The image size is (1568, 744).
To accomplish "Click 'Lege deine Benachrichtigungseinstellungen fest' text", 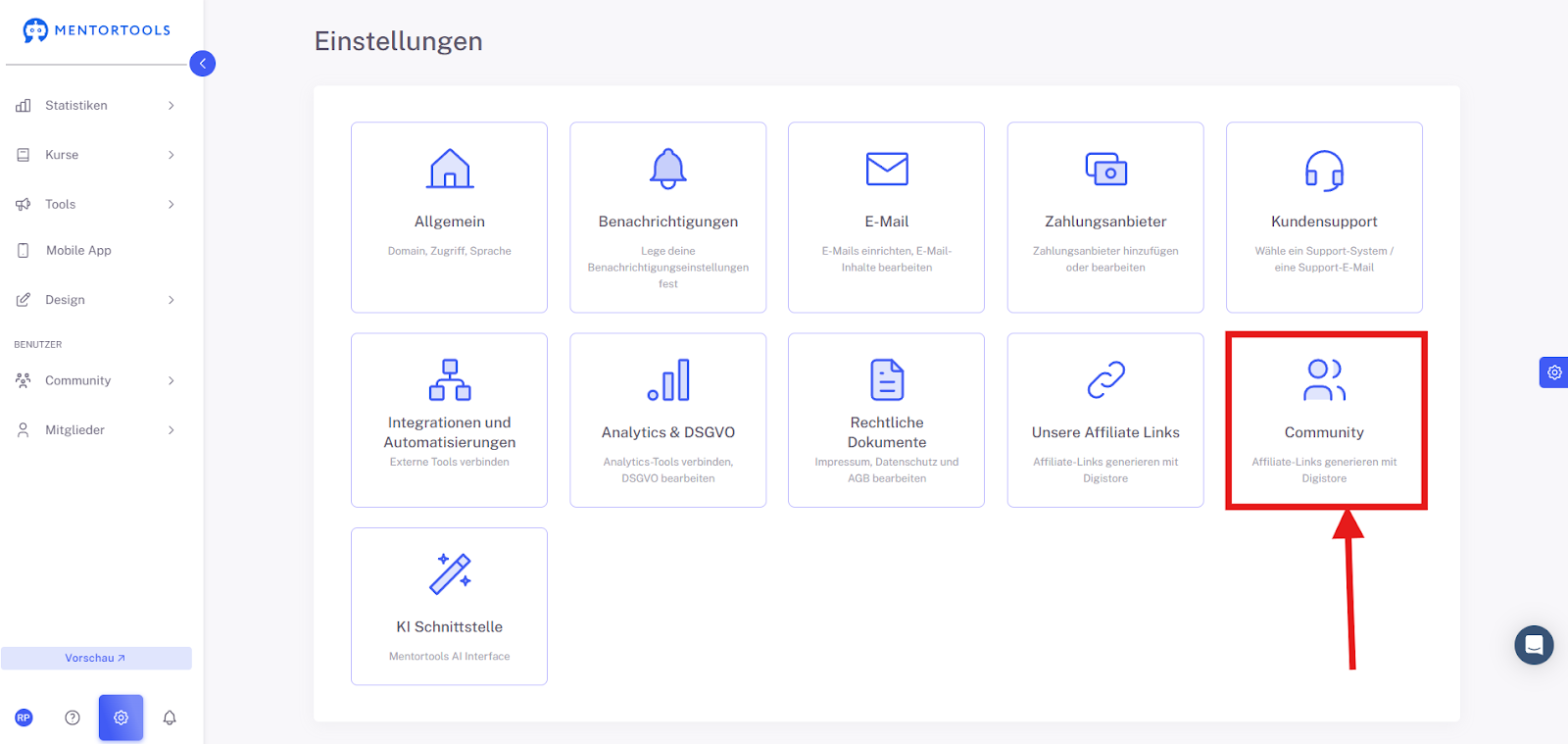I will point(668,268).
